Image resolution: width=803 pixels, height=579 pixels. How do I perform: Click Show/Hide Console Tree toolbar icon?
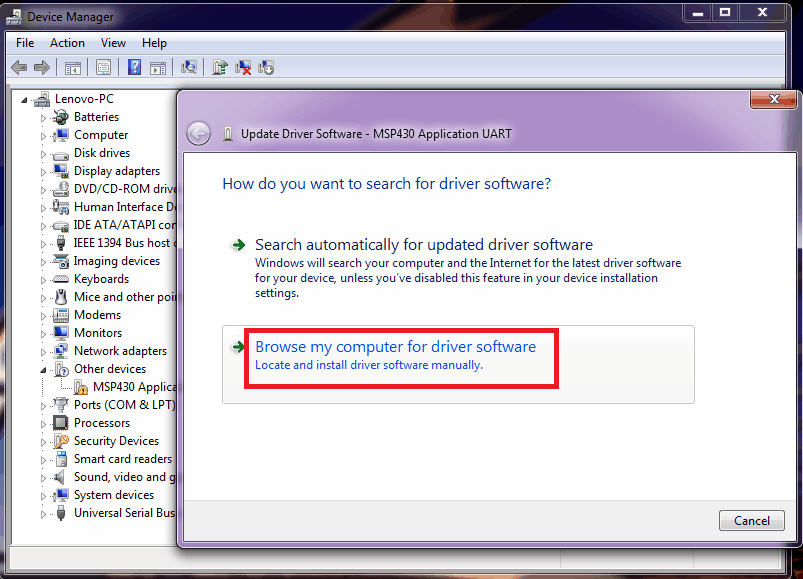(x=72, y=68)
